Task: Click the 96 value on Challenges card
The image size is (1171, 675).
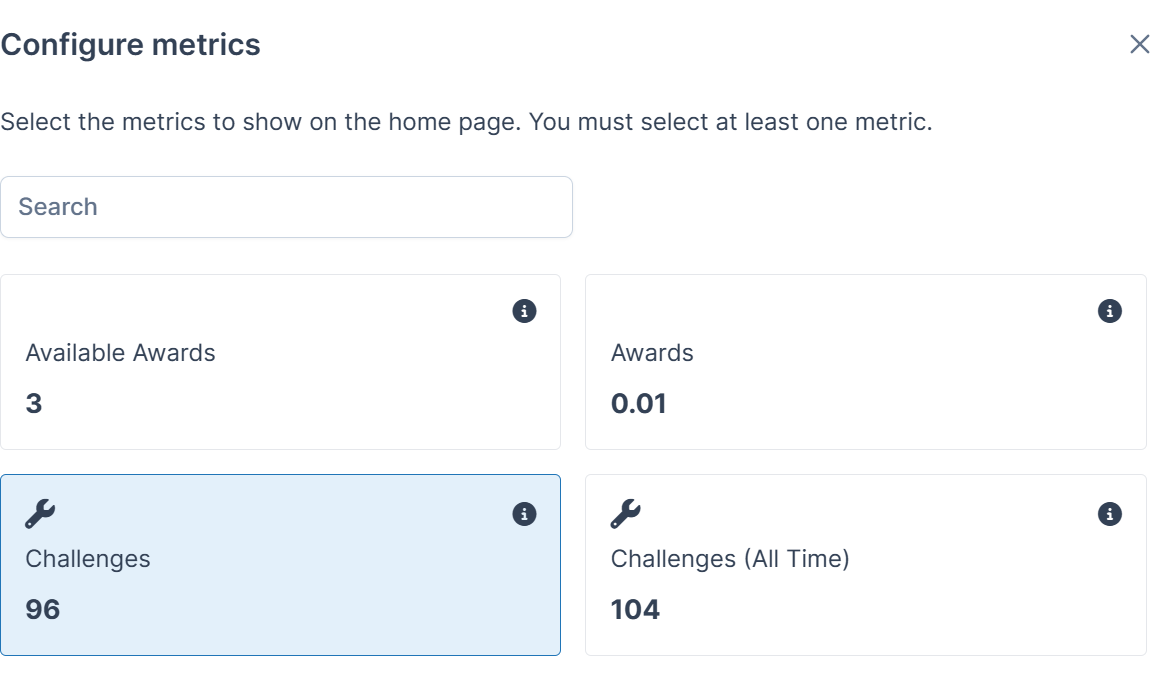Action: (43, 609)
